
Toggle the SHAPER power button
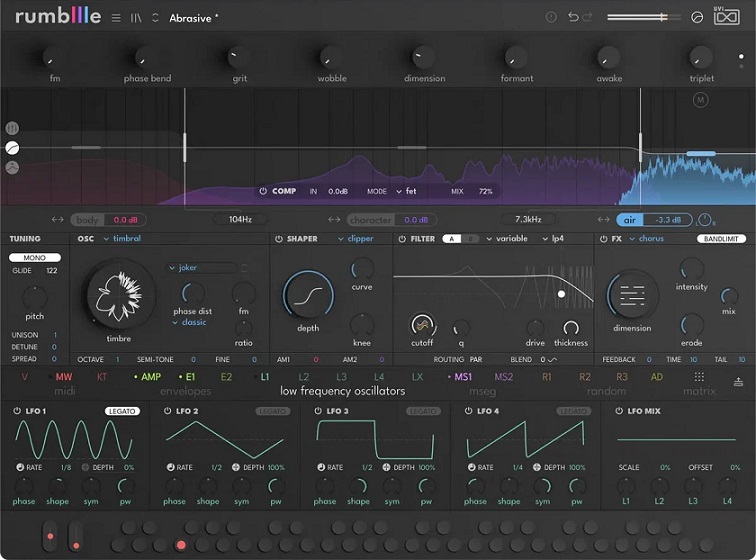(x=279, y=239)
